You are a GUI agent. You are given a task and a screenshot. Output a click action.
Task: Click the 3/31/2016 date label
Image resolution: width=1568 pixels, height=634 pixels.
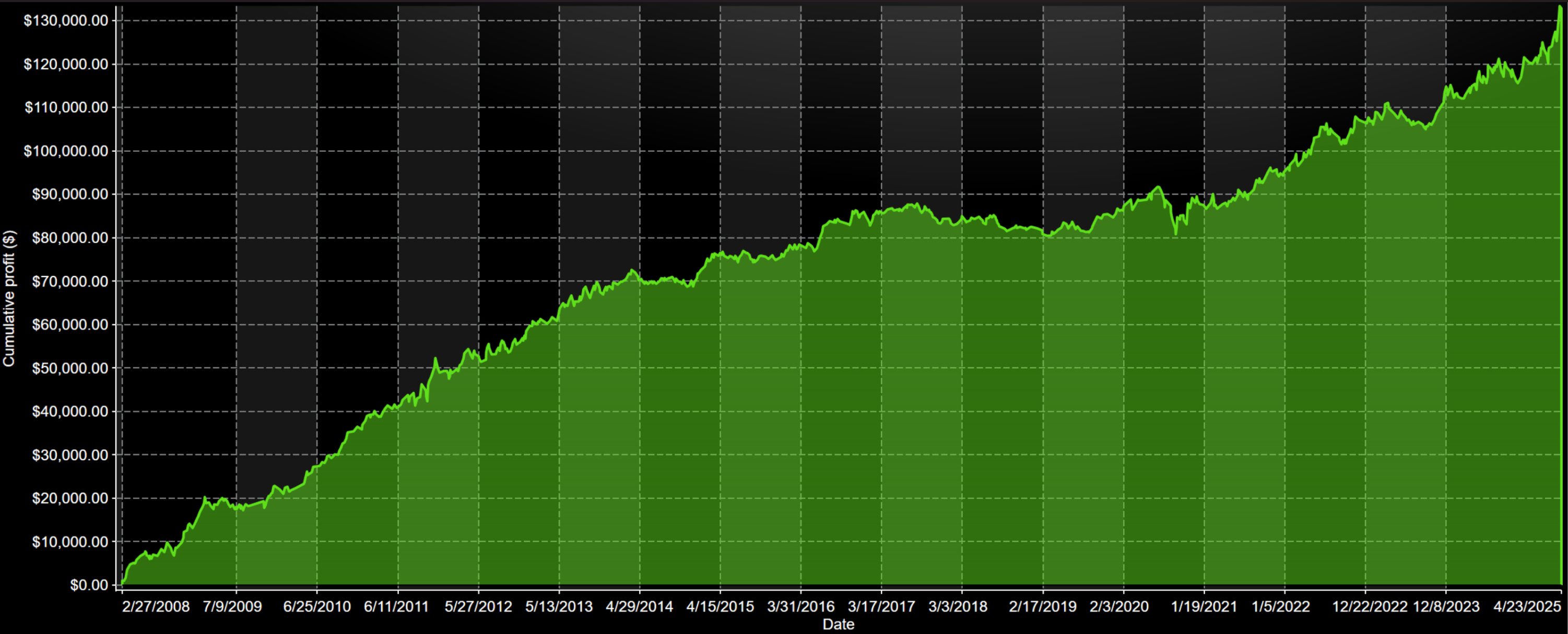[800, 607]
